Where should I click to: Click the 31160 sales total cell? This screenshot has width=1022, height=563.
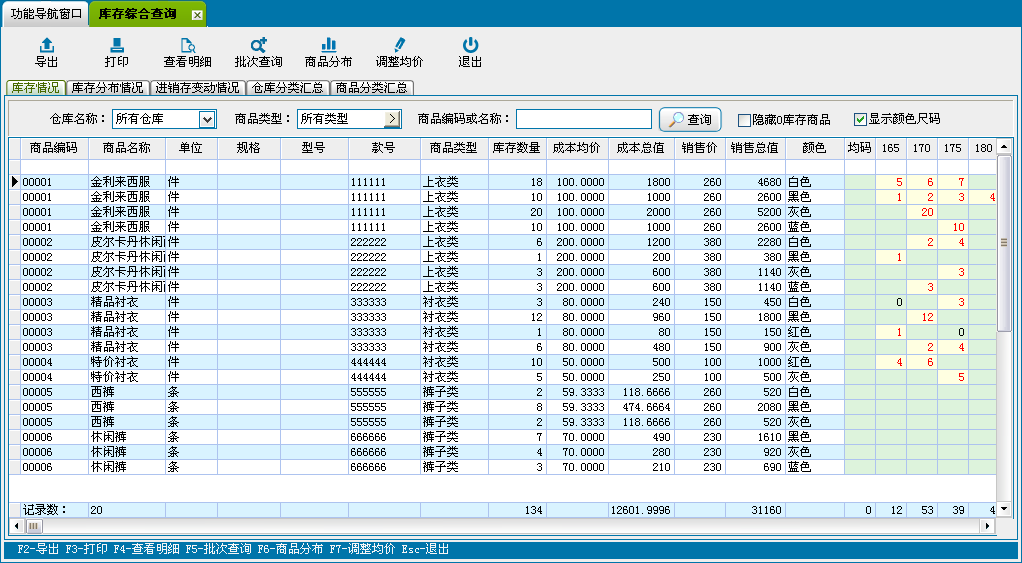(x=755, y=510)
